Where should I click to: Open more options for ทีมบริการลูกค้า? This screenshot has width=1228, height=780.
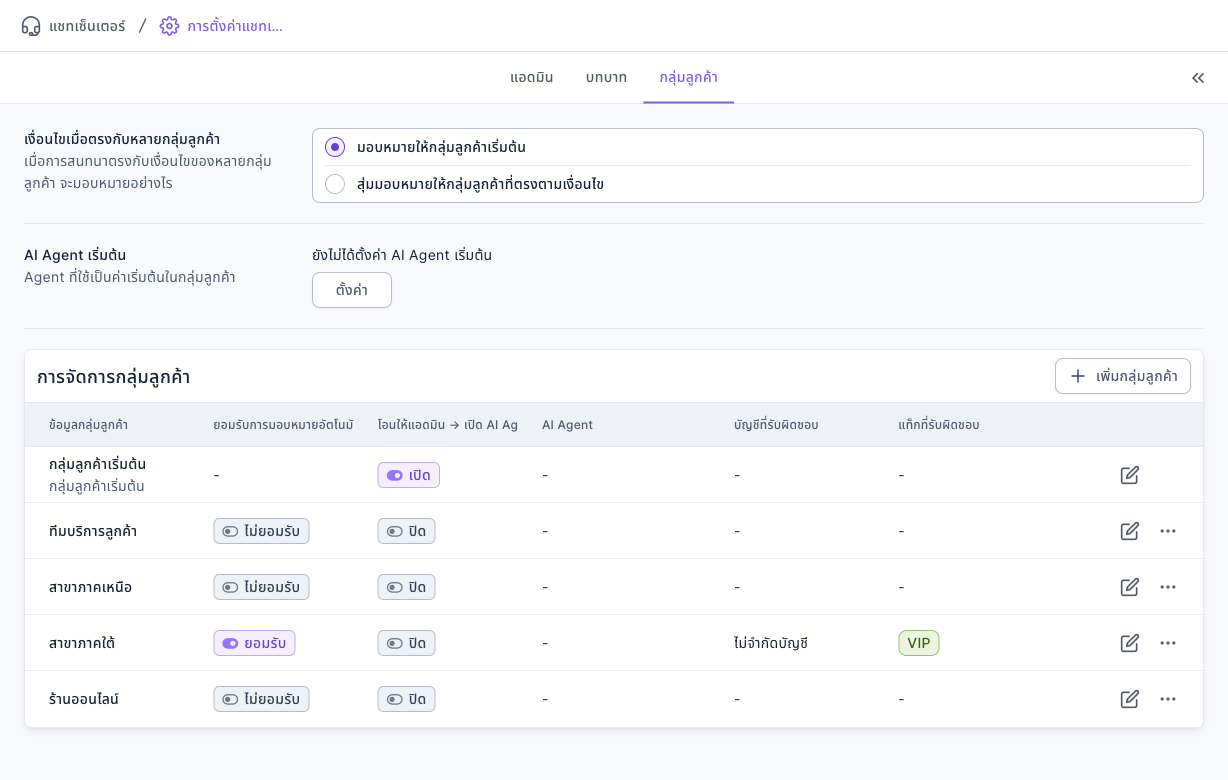(1168, 531)
